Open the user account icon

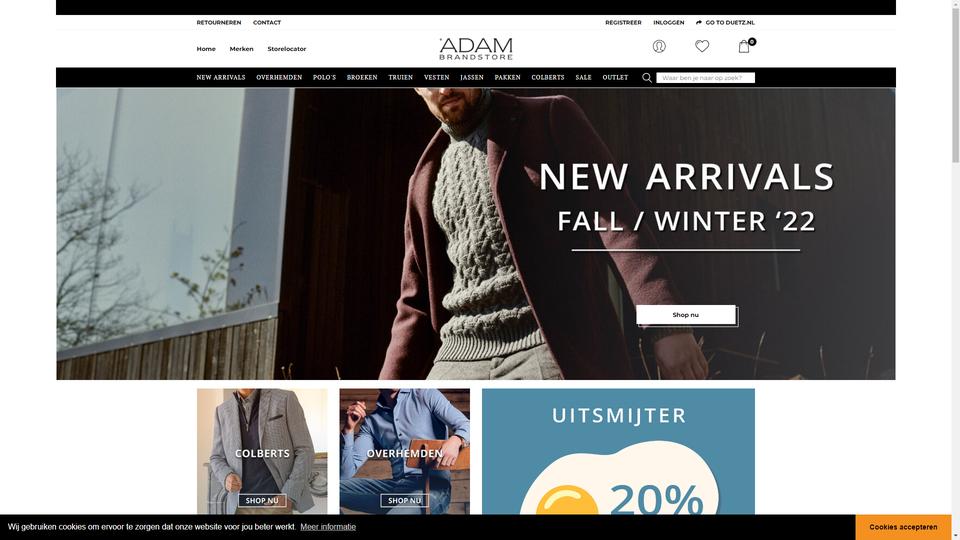pyautogui.click(x=659, y=47)
